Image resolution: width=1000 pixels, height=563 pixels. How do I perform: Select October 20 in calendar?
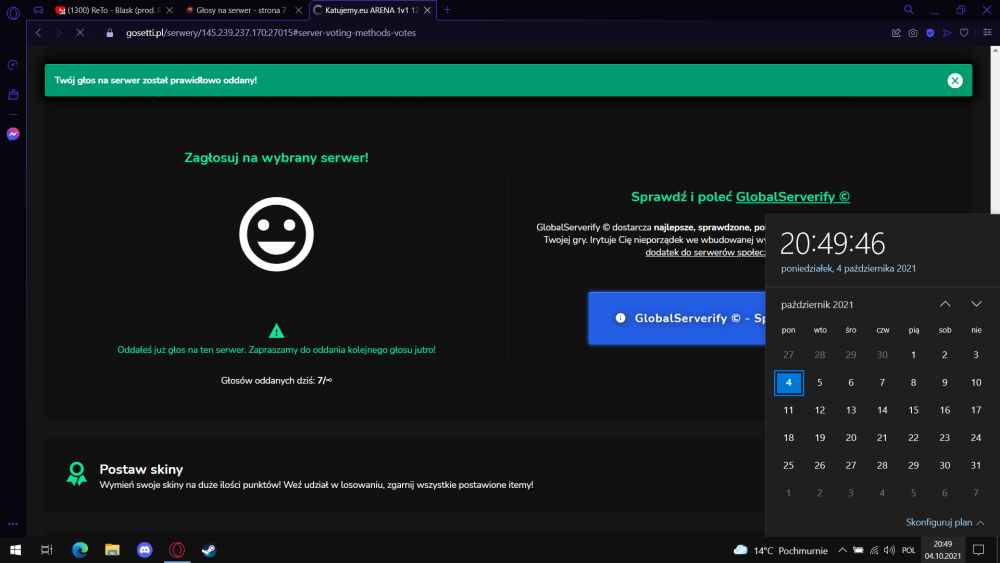pos(851,437)
